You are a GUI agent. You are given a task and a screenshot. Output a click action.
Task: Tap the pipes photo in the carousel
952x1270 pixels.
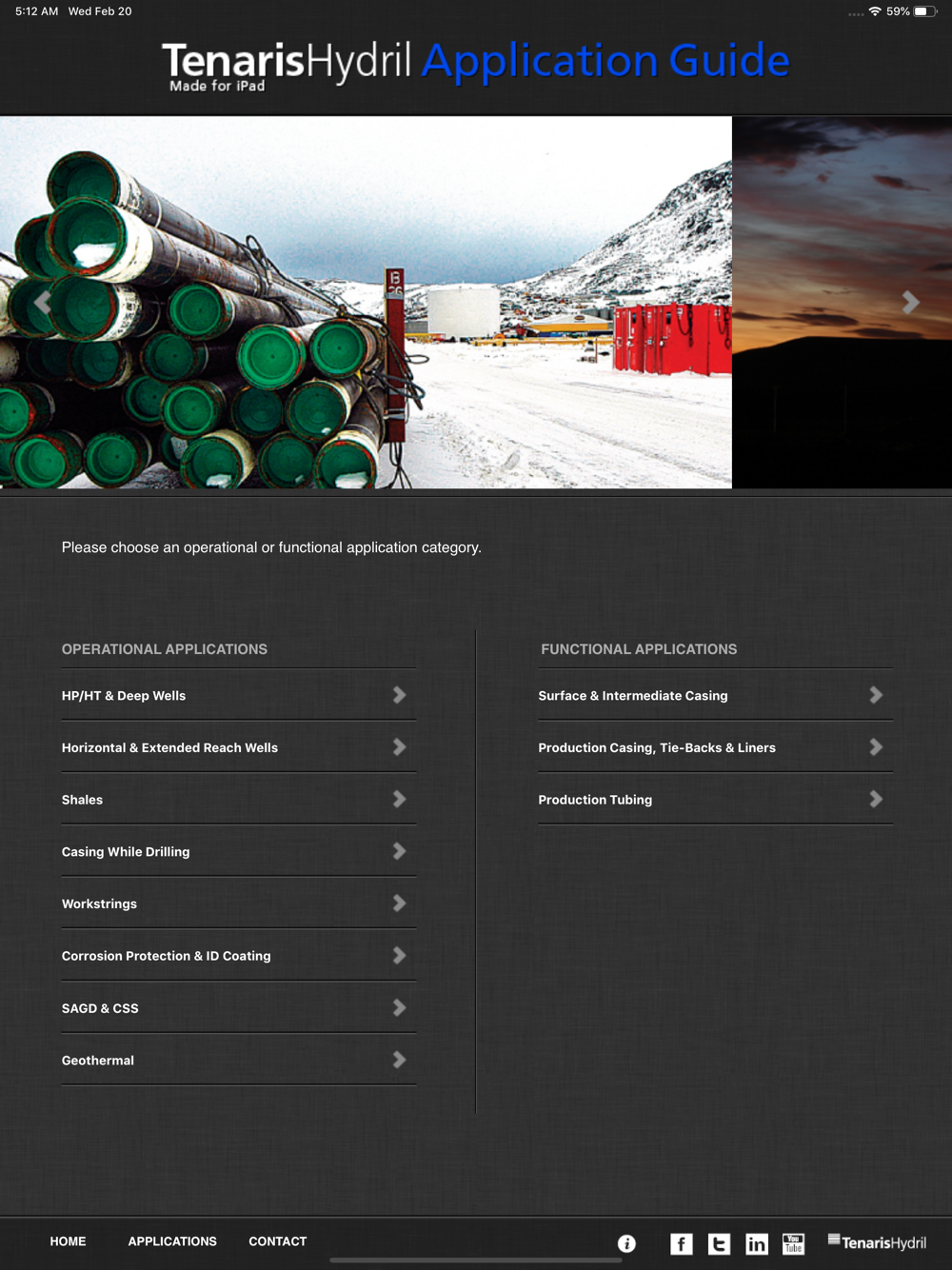point(366,303)
